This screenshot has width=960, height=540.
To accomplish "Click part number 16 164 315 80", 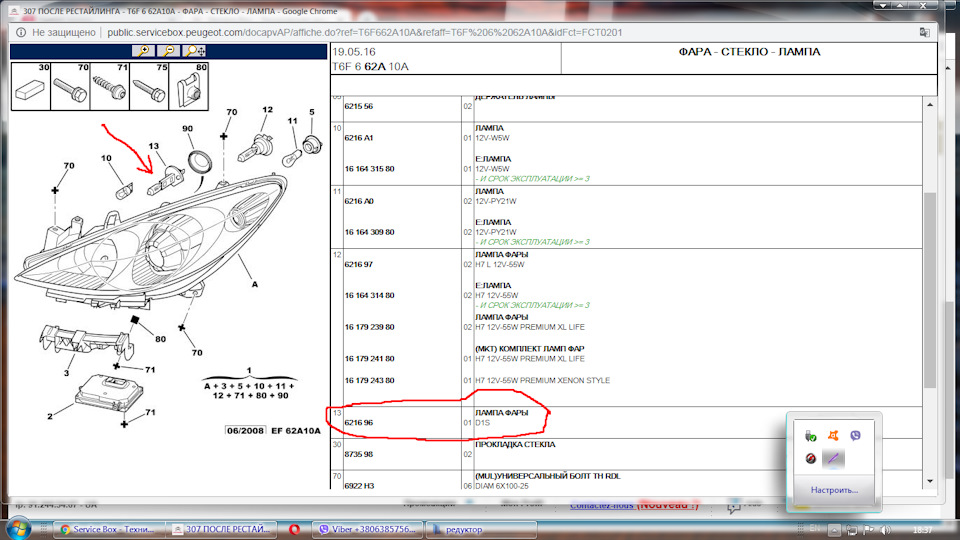I will [369, 169].
